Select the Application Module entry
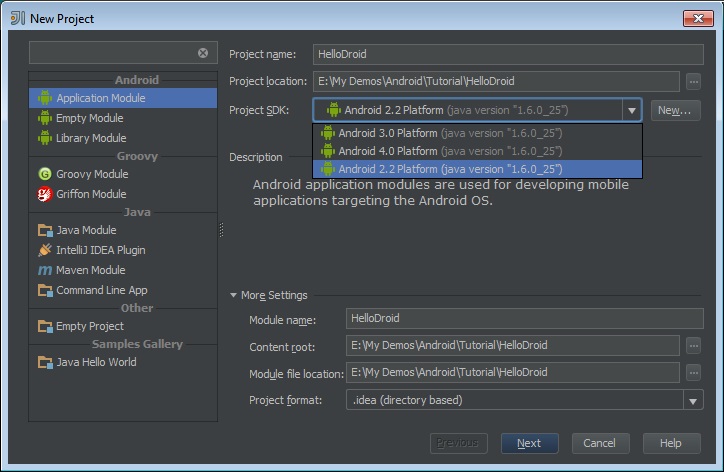This screenshot has width=724, height=472. click(123, 98)
